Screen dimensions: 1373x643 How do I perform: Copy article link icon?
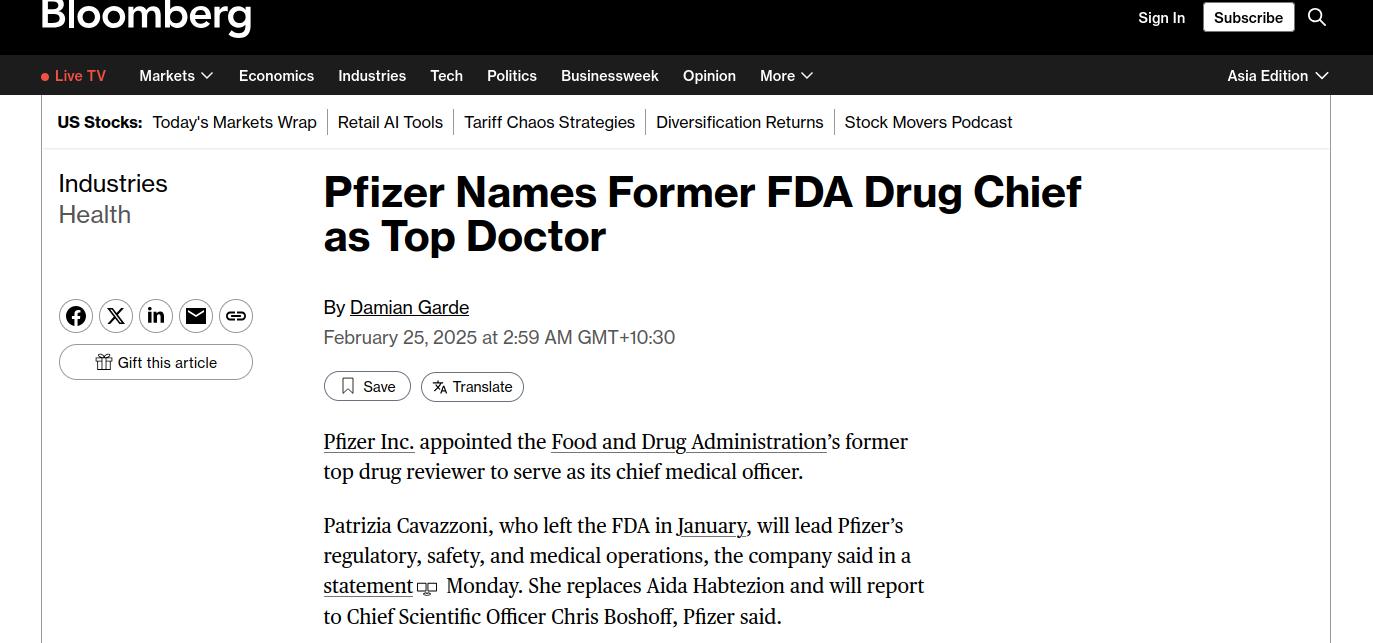(x=236, y=316)
